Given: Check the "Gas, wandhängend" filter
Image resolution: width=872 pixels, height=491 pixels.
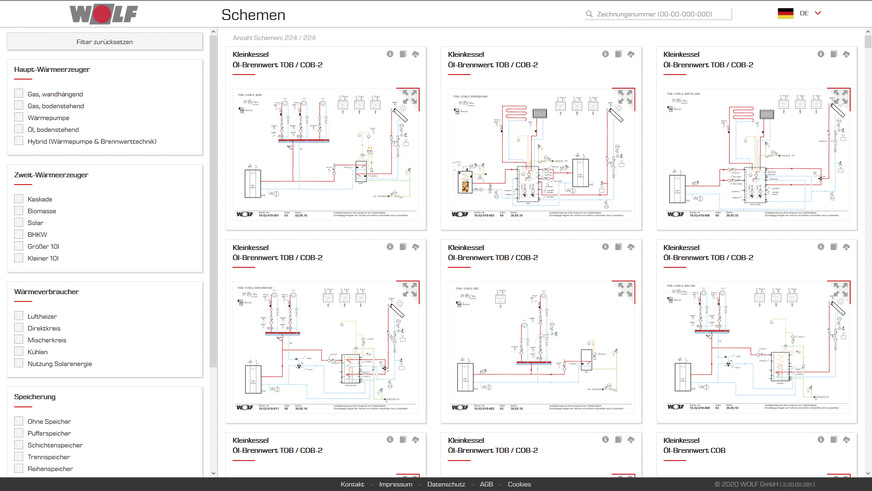Looking at the screenshot, I should 19,93.
